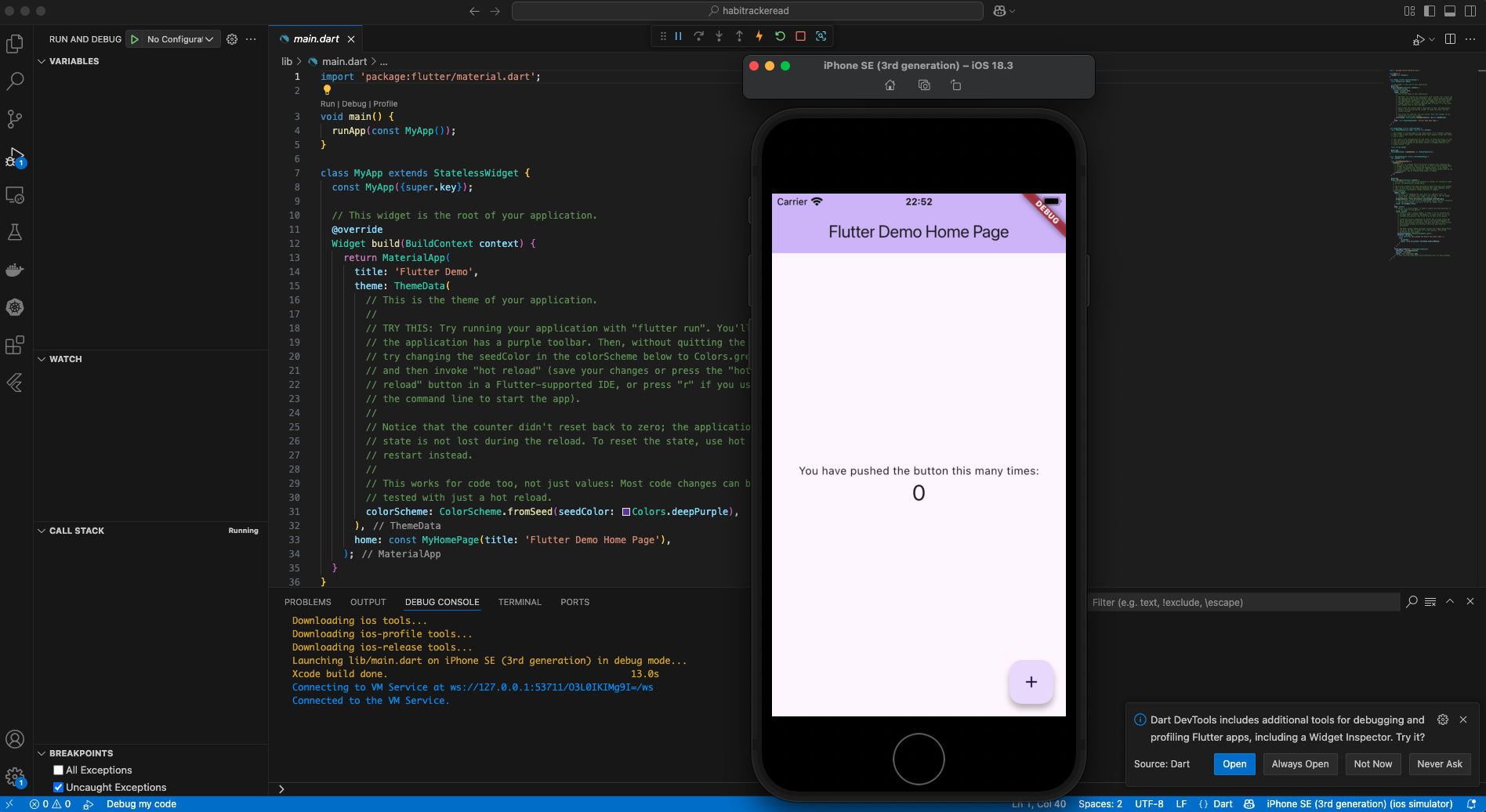The width and height of the screenshot is (1486, 812).
Task: Toggle case sensitivity in the debug console filter
Action: click(x=1412, y=602)
